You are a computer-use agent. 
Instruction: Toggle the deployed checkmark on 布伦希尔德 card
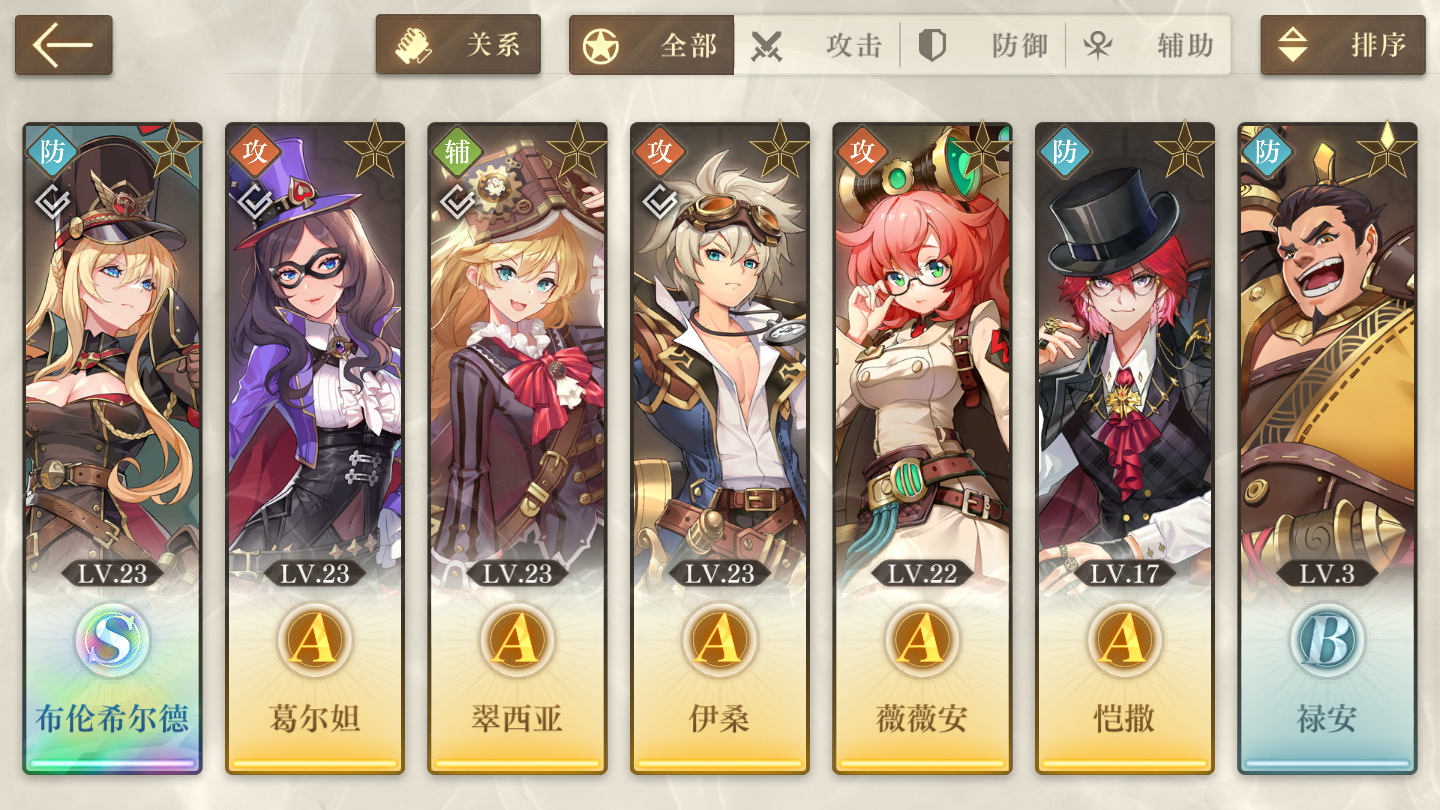click(x=52, y=201)
